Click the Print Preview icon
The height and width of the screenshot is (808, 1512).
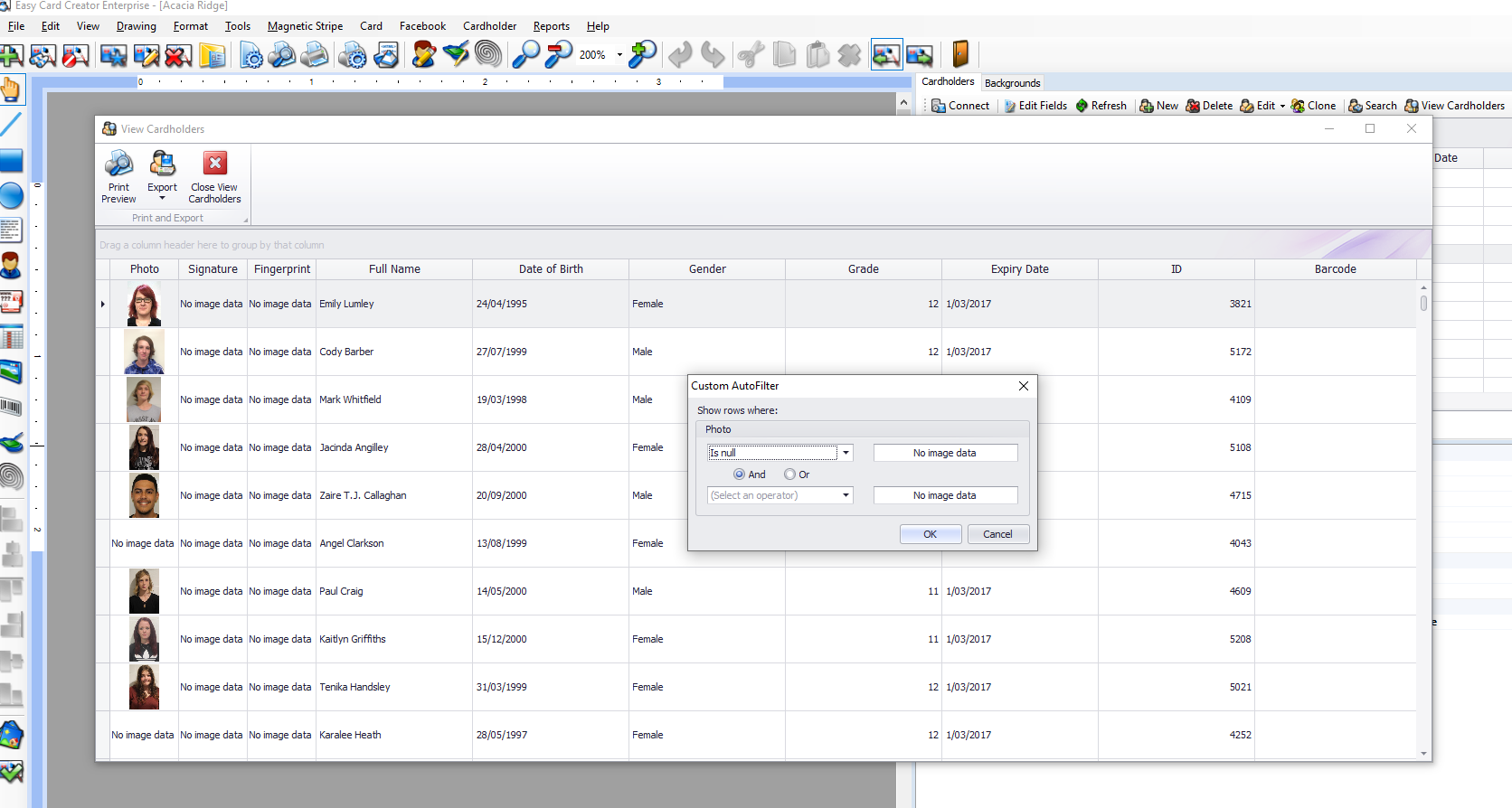point(118,164)
